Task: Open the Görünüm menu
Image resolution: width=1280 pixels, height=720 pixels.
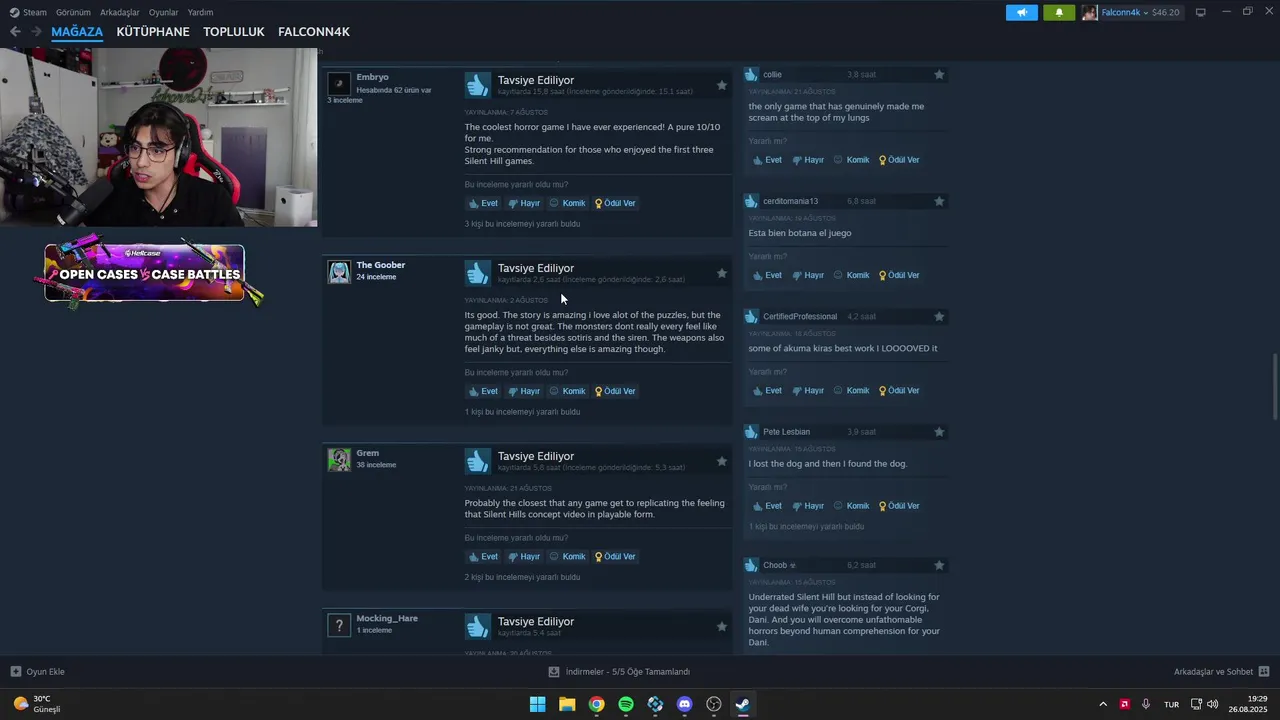Action: point(73,12)
